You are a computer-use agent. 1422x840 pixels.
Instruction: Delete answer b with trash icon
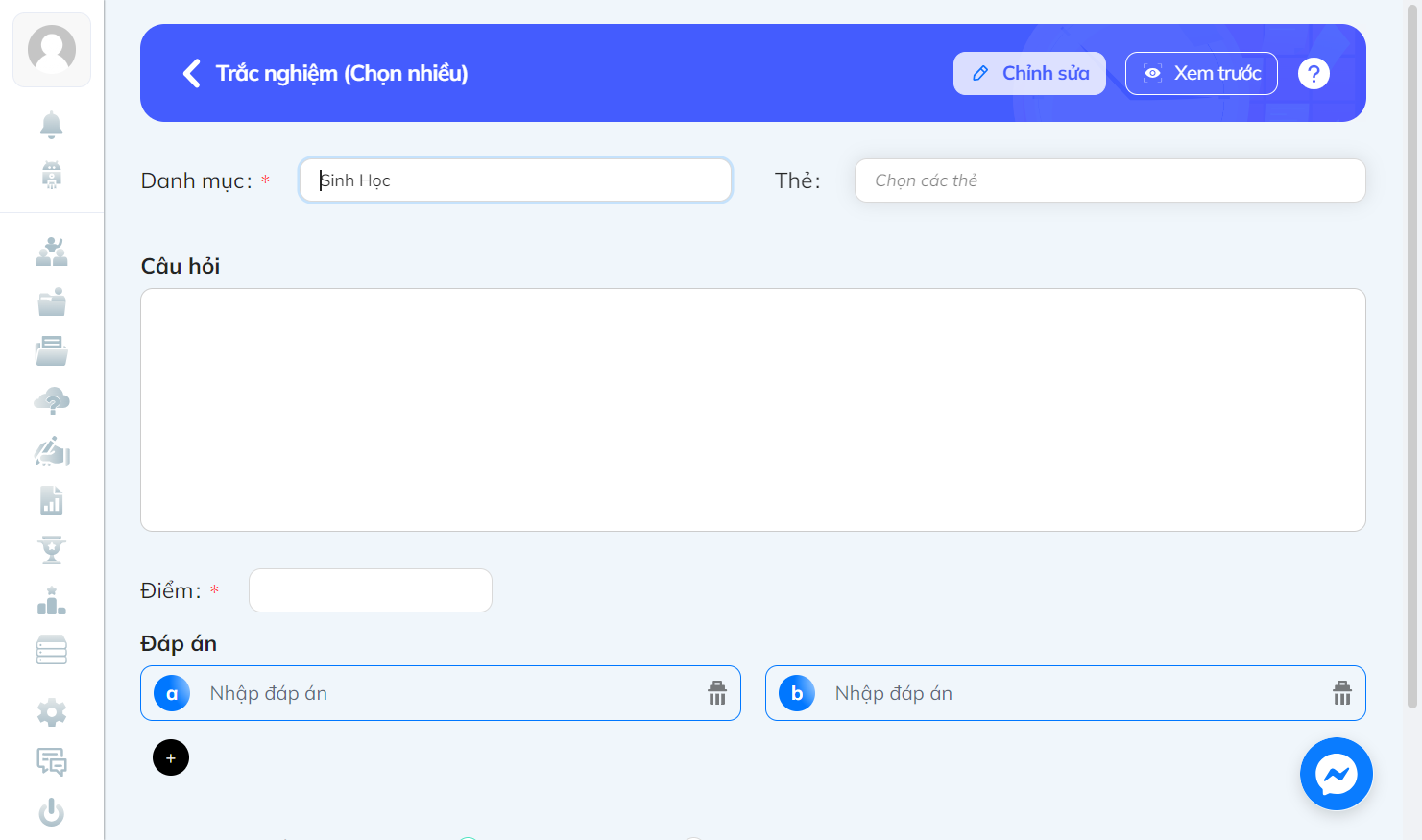[1342, 693]
